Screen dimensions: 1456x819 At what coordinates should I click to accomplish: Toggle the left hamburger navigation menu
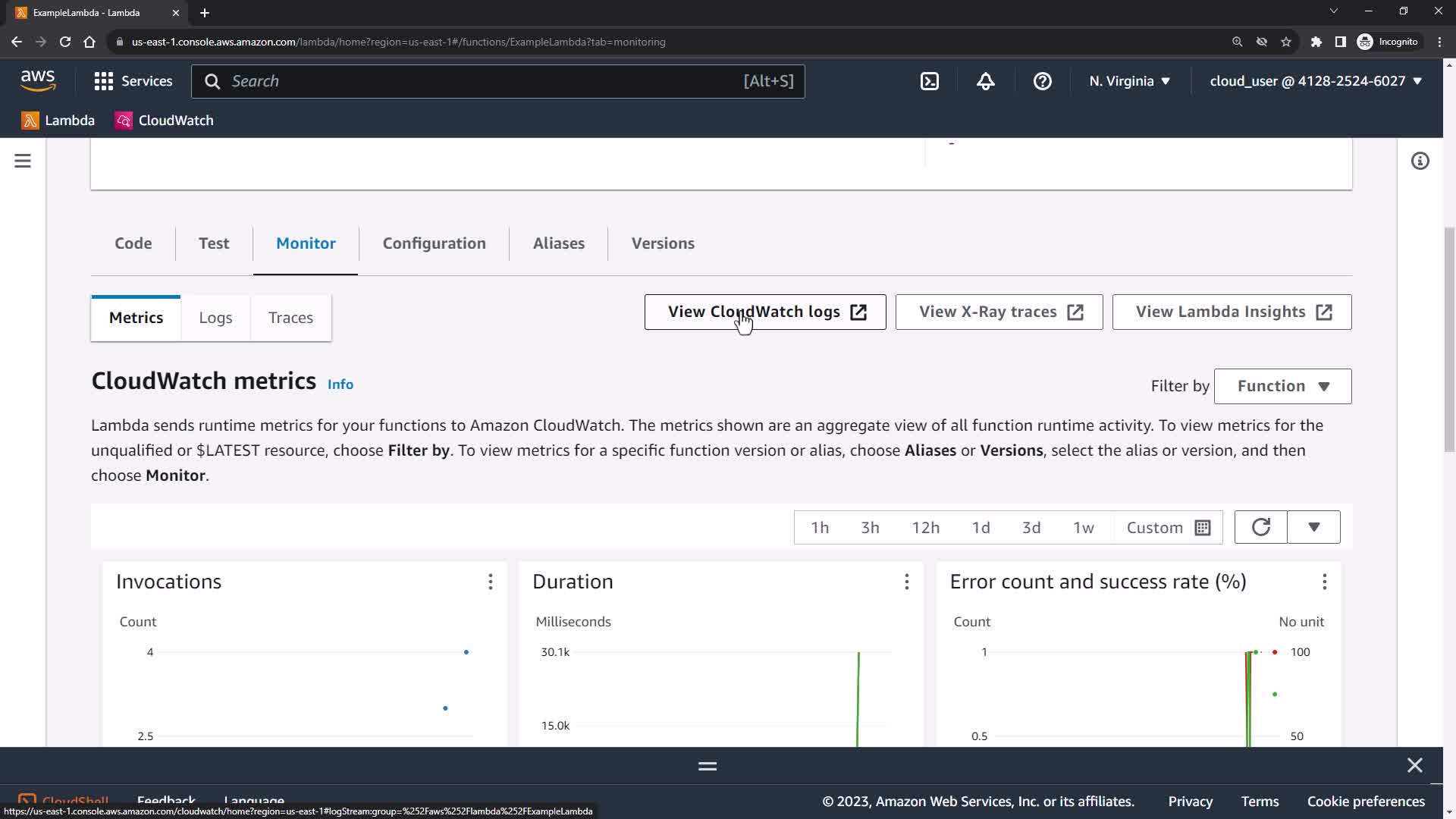click(23, 161)
